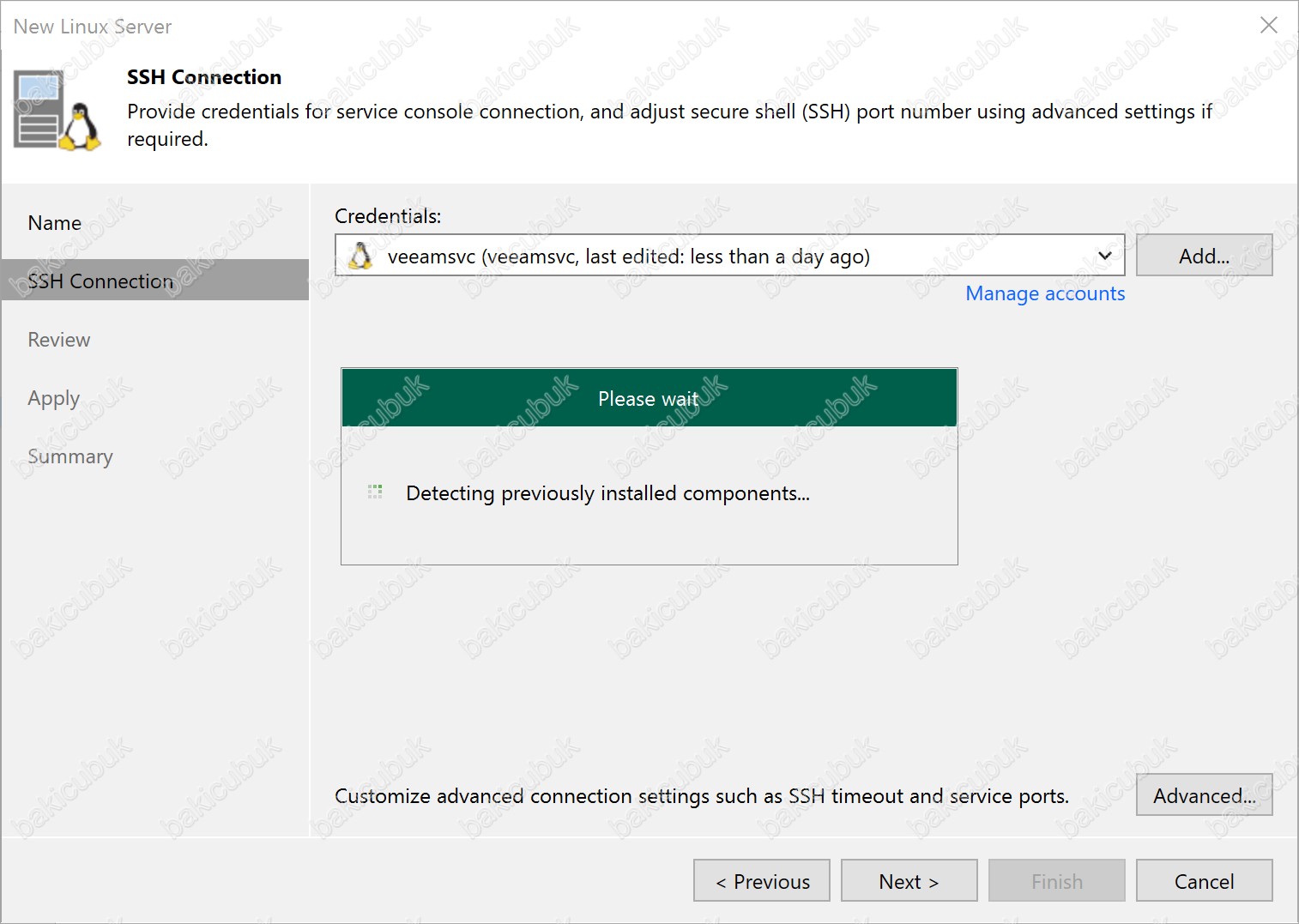Click the 'Detecting previously installed components...' text
The width and height of the screenshot is (1299, 924).
[x=607, y=493]
